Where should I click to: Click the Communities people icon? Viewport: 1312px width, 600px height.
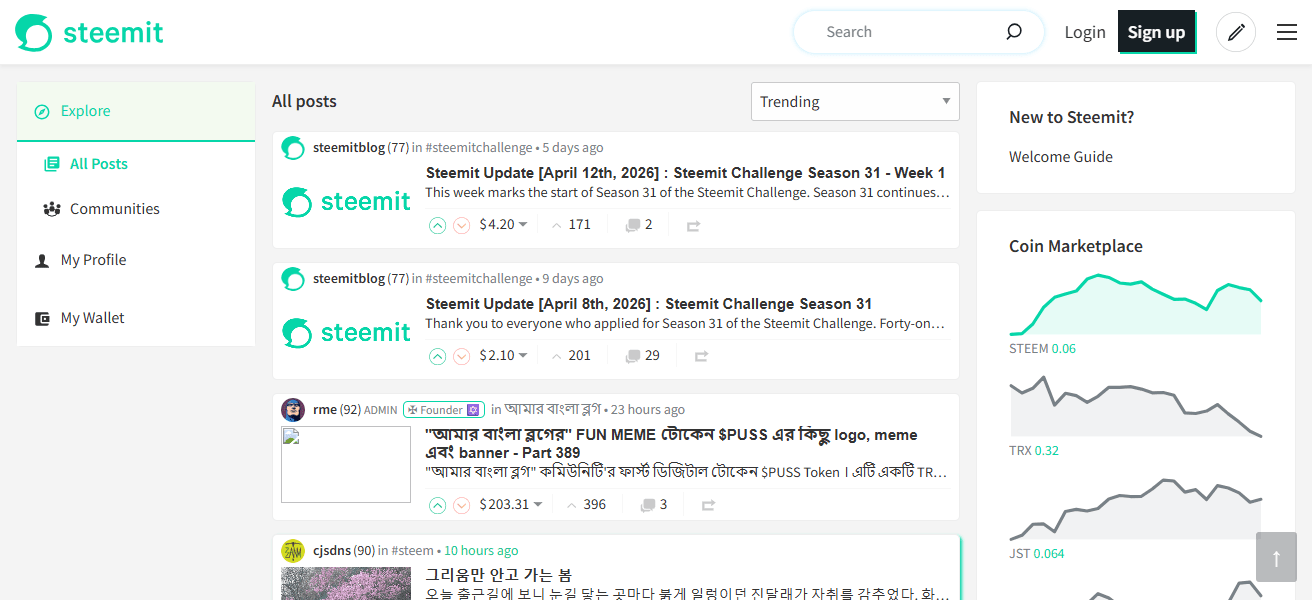click(x=52, y=209)
